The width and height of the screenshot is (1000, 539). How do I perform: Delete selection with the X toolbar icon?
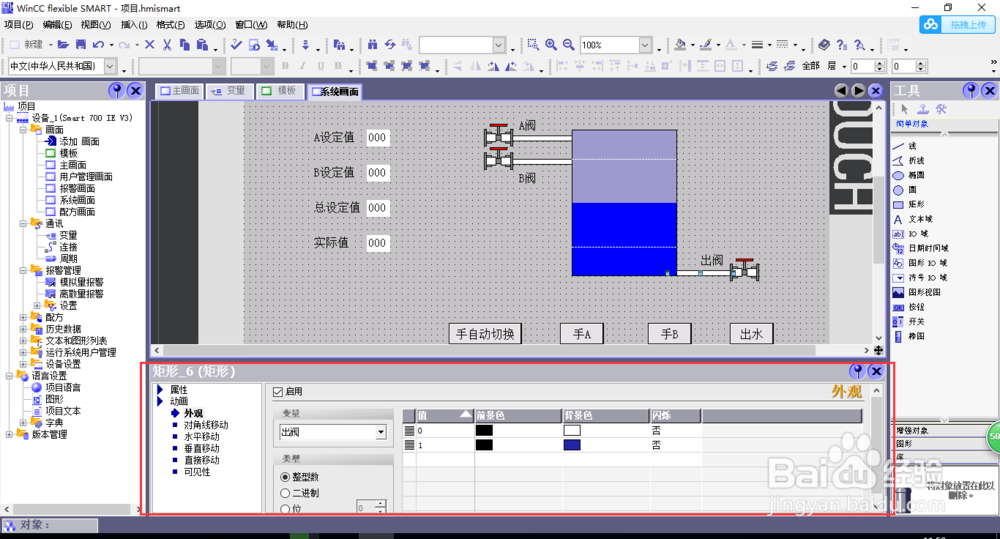(x=150, y=45)
